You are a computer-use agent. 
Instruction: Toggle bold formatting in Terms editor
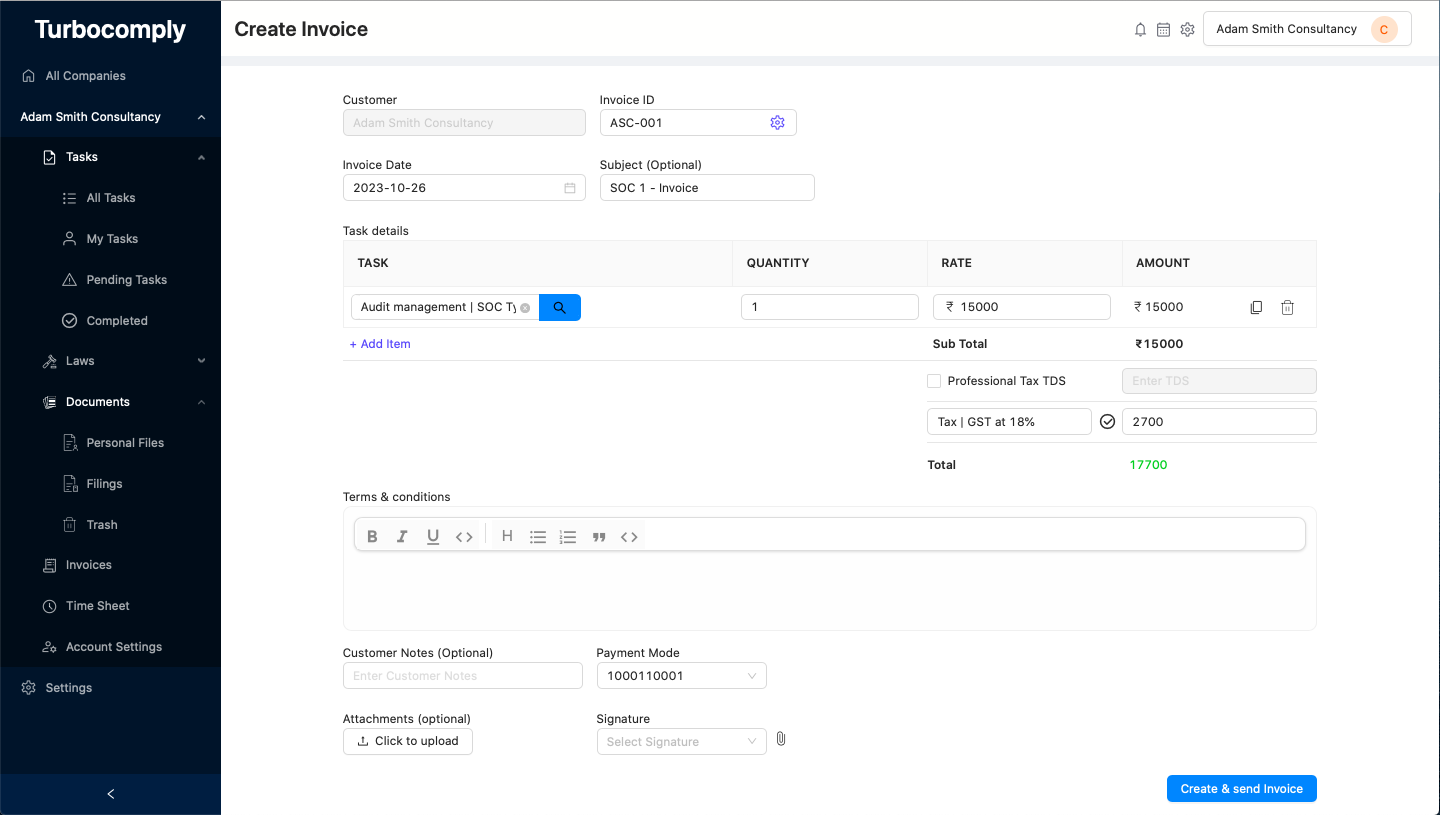click(372, 536)
